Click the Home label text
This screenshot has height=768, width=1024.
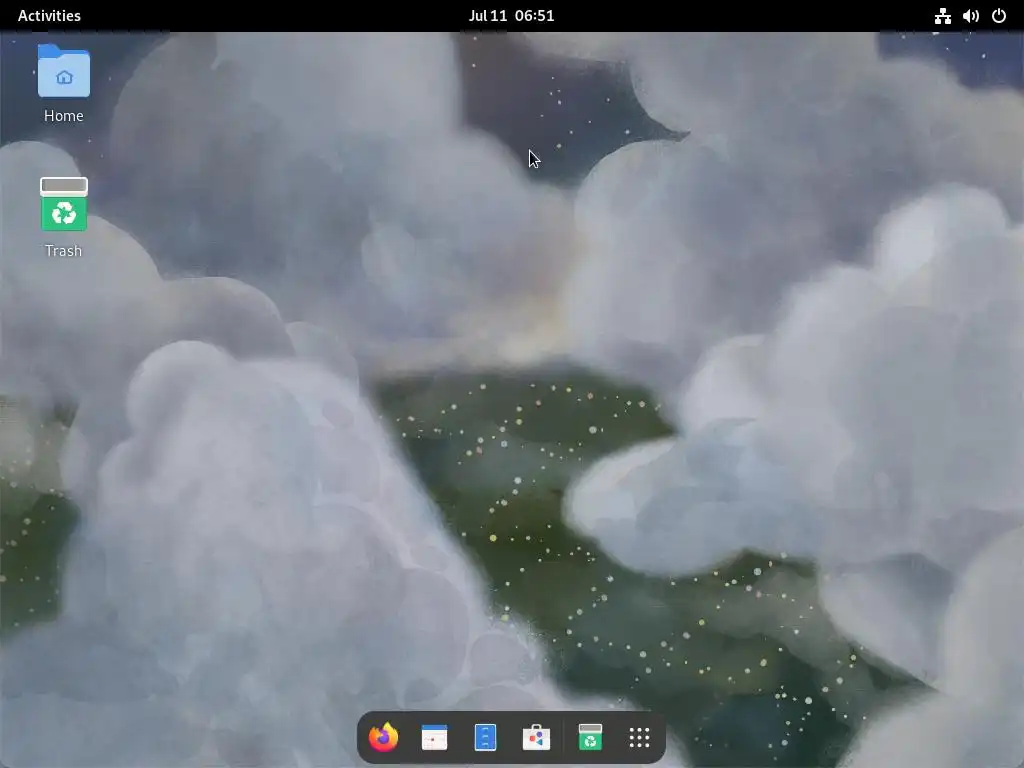point(63,116)
